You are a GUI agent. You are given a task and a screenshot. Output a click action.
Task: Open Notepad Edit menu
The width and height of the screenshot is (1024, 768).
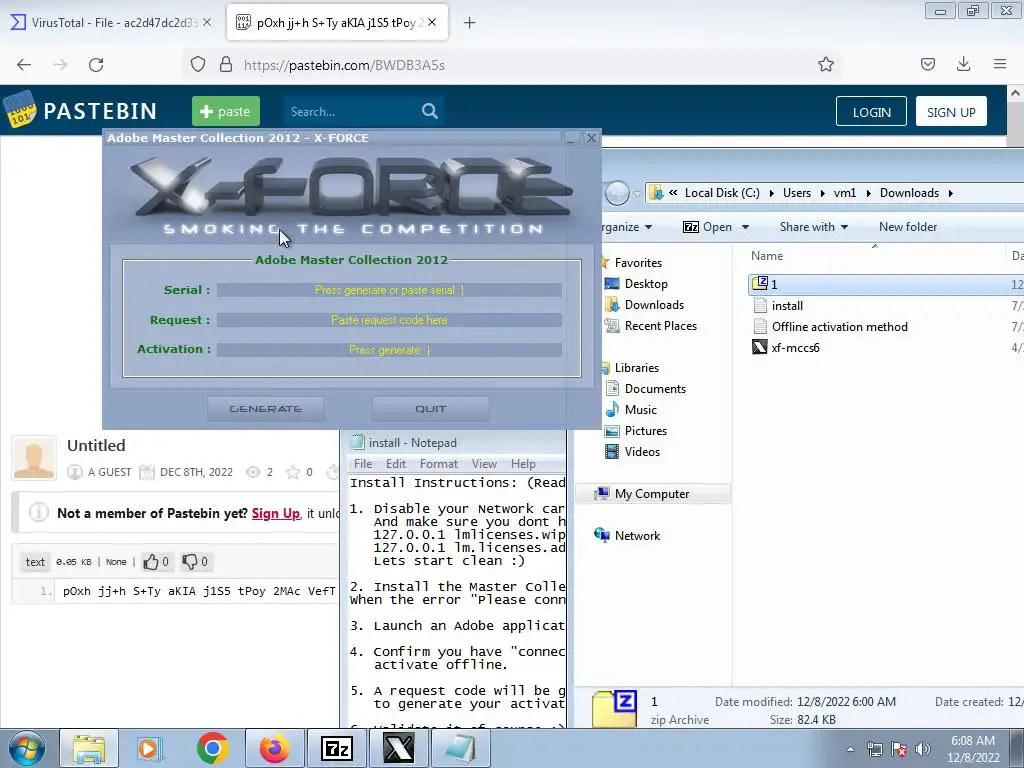tap(396, 464)
